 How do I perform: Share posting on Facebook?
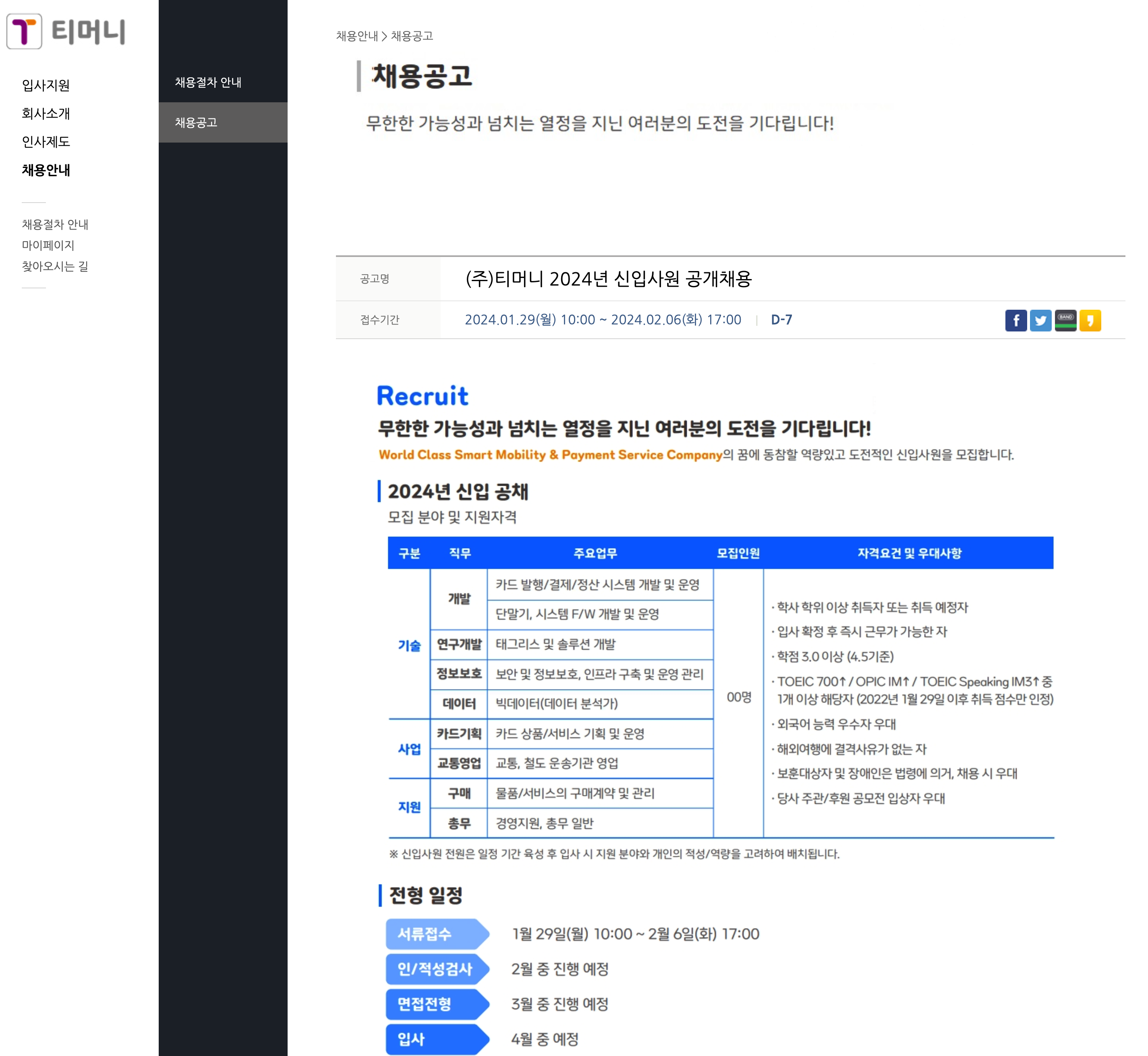click(x=1015, y=321)
